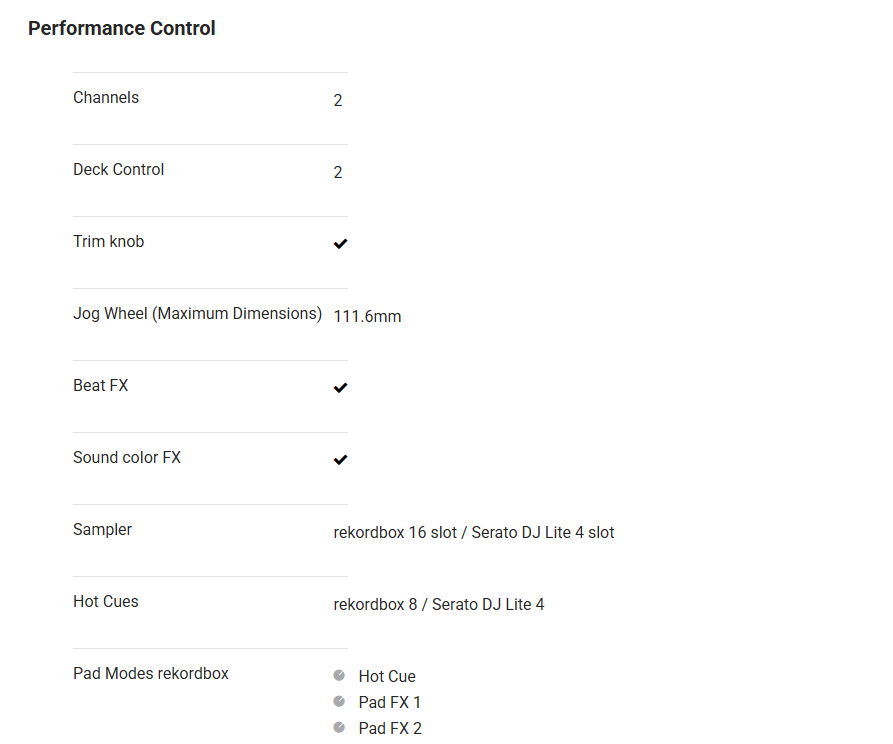Click the rekordbox 8 / Serato DJ Lite 4 value
The height and width of the screenshot is (744, 893).
pyautogui.click(x=438, y=605)
